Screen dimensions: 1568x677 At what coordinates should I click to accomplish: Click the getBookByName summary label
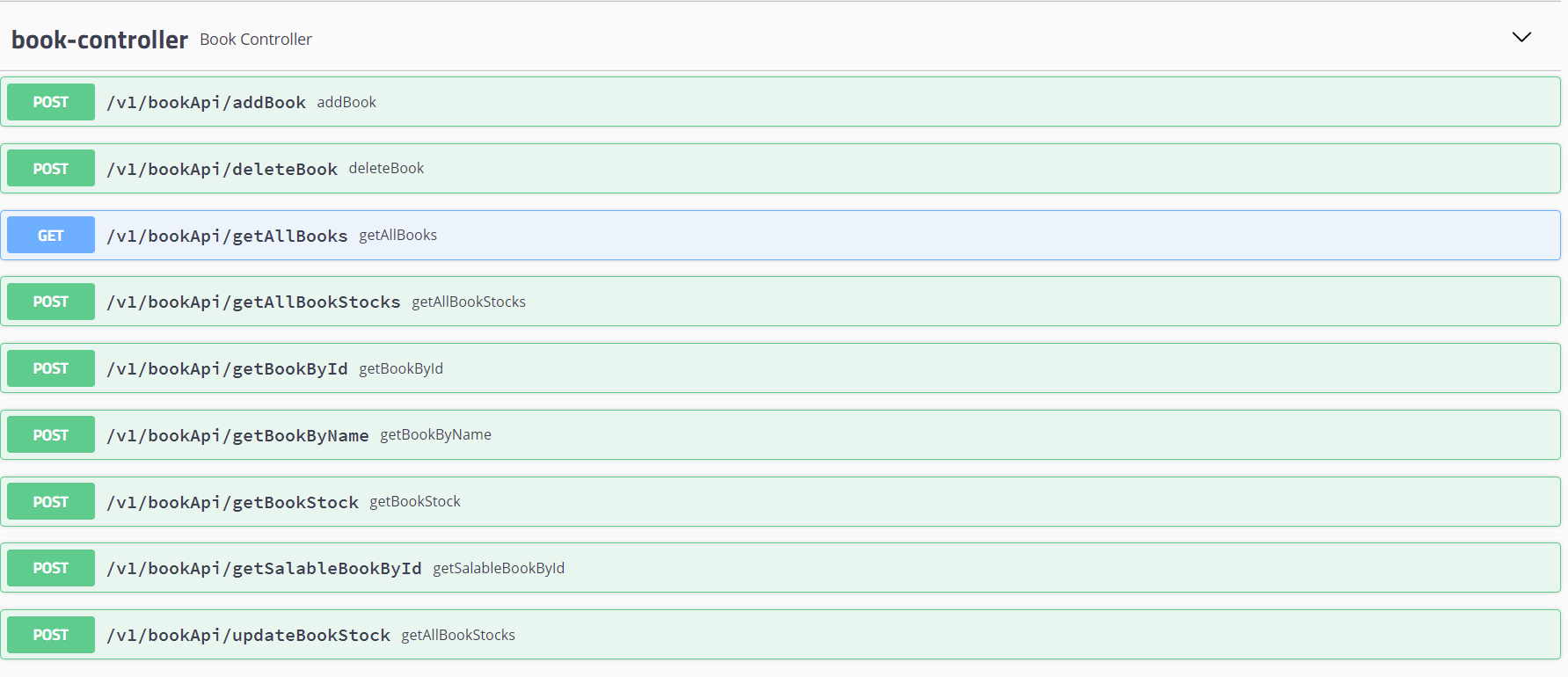point(435,434)
